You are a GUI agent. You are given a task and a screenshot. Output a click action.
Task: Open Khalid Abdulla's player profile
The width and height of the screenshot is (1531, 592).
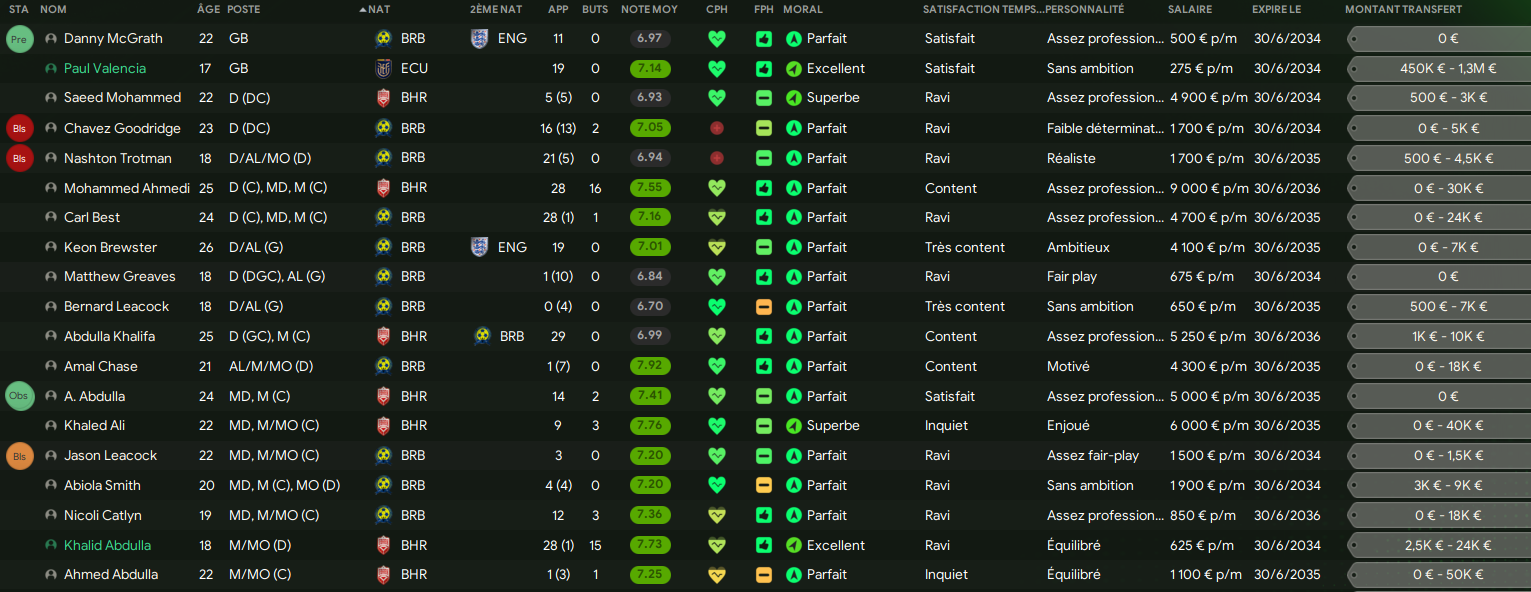click(x=107, y=545)
